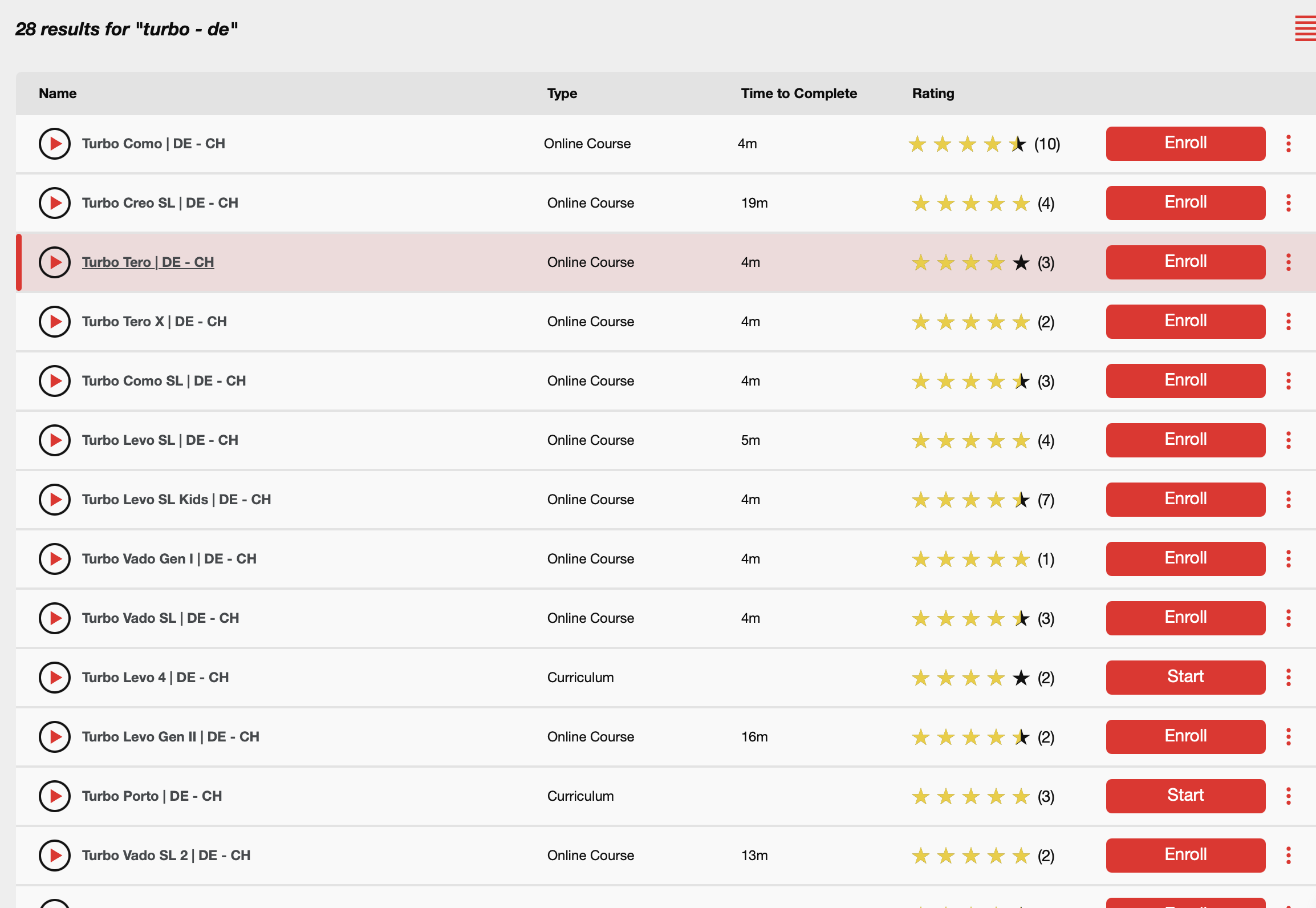Sort by the Name column header
The image size is (1316, 908).
pyautogui.click(x=58, y=94)
